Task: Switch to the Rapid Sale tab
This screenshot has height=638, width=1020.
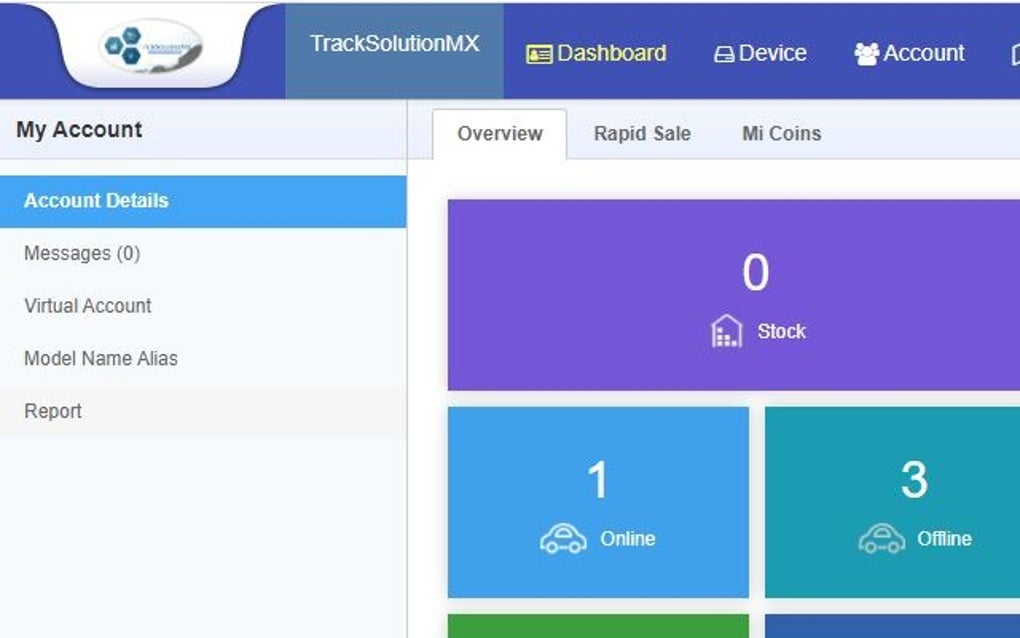Action: (x=641, y=133)
